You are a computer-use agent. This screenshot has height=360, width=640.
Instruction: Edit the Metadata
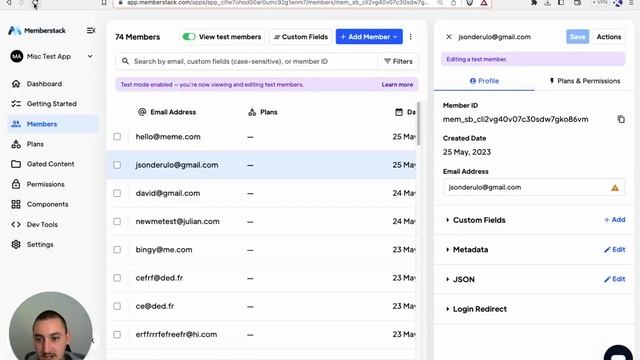tap(615, 249)
